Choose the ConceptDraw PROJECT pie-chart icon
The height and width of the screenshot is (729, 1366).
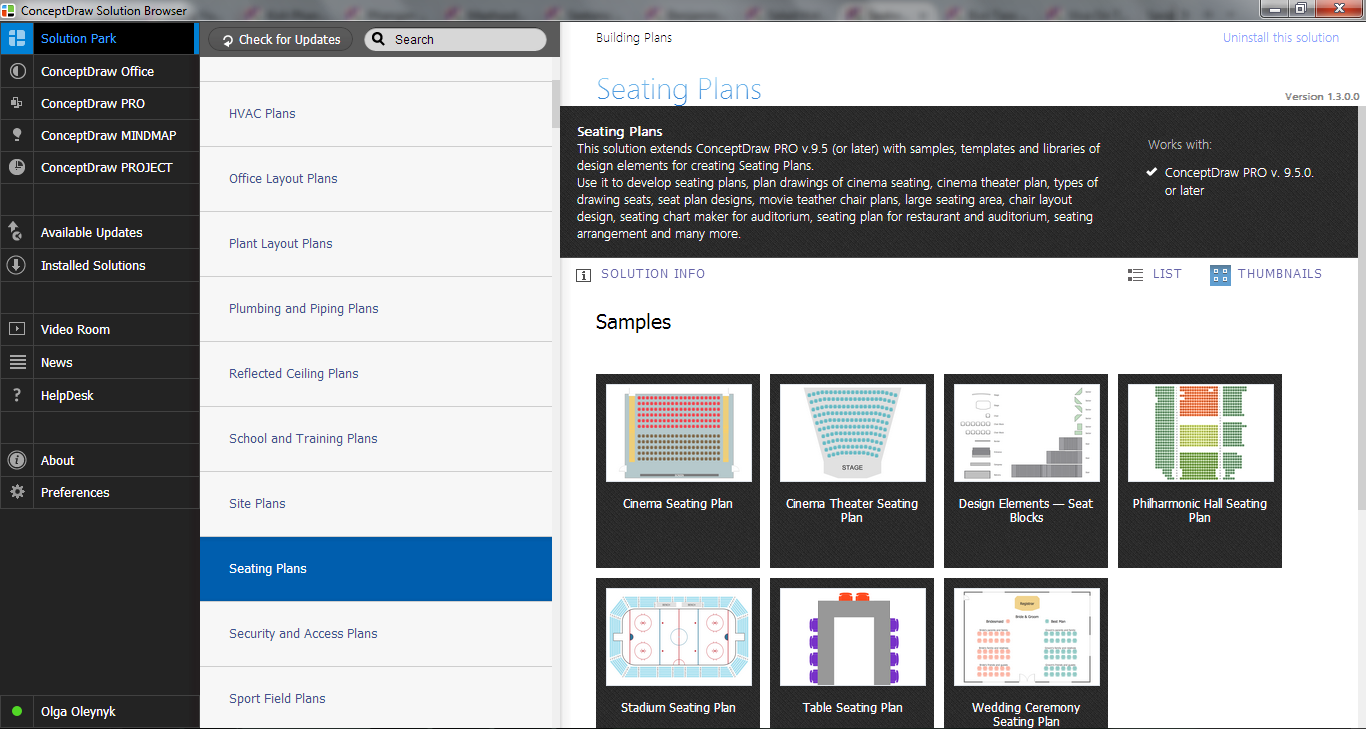(16, 167)
